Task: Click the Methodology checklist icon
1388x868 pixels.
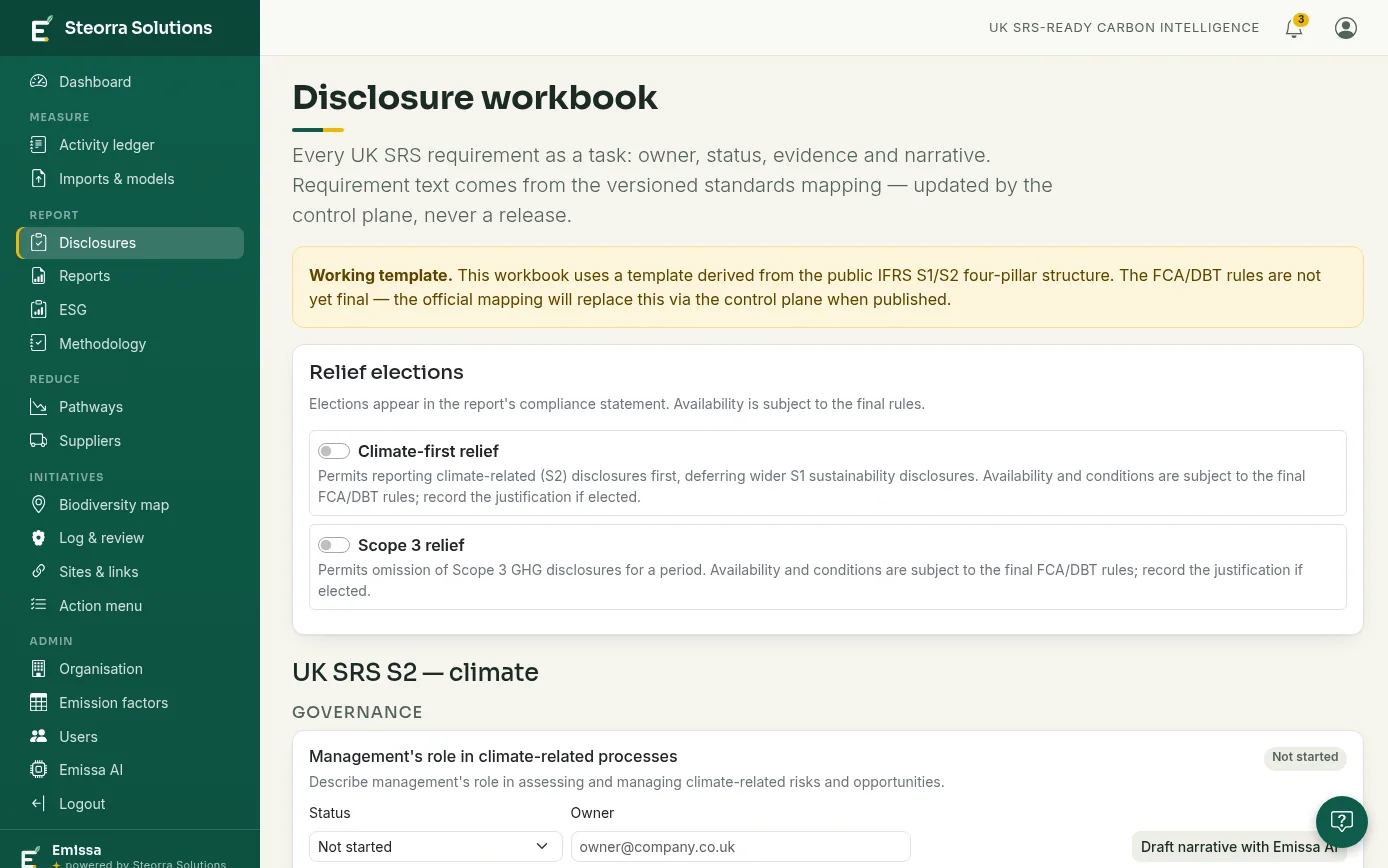Action: click(38, 344)
